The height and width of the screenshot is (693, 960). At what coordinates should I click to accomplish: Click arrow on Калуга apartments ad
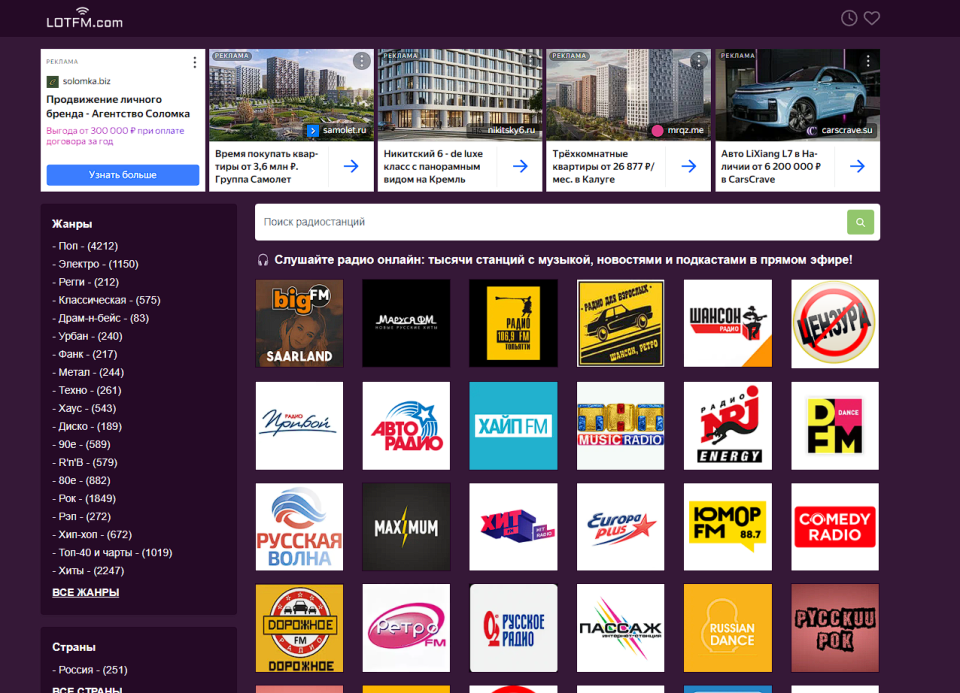point(689,166)
